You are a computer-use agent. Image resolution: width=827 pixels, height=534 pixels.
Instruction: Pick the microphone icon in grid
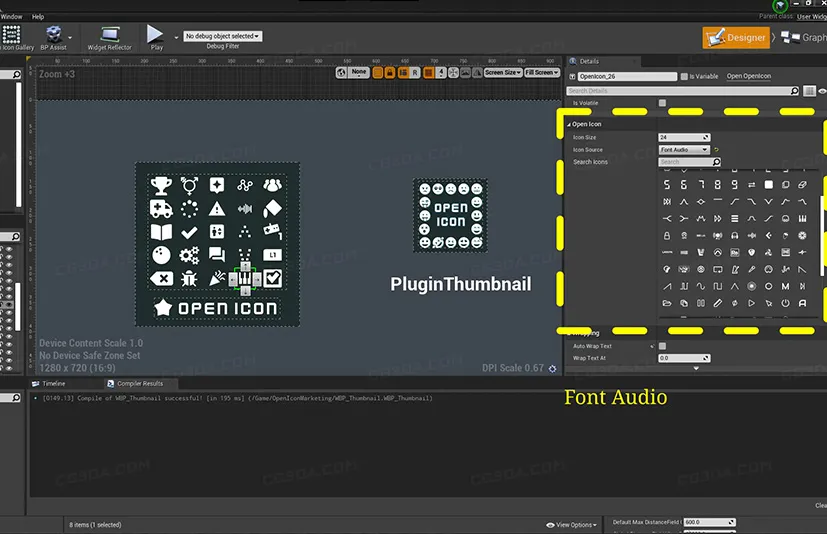coord(752,269)
